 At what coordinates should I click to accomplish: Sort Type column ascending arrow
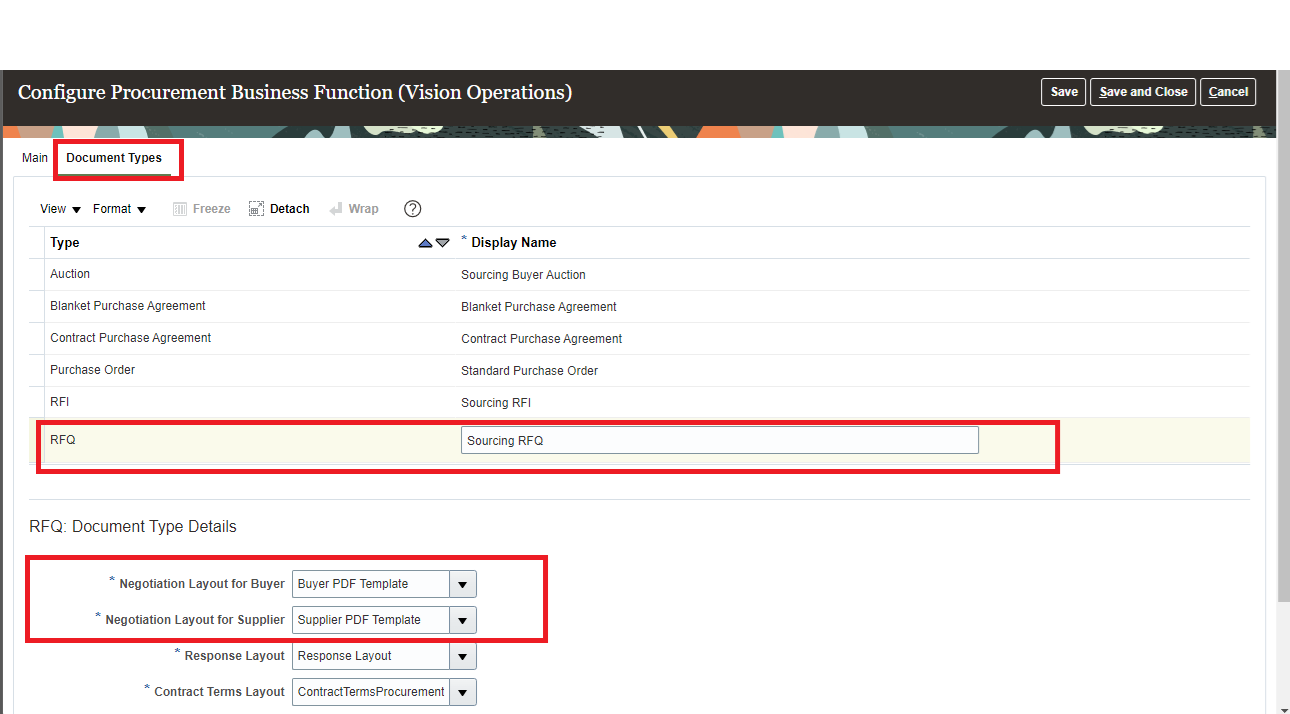(425, 243)
